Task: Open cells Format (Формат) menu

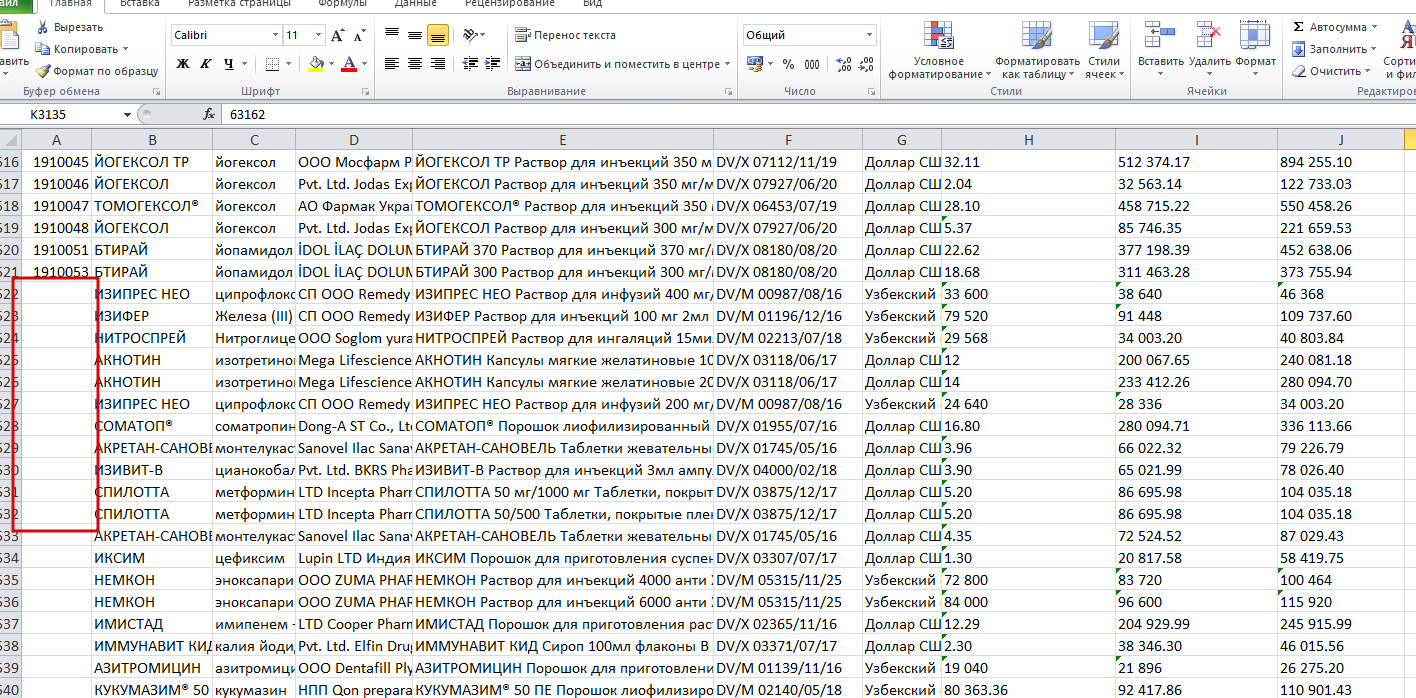Action: point(1256,50)
